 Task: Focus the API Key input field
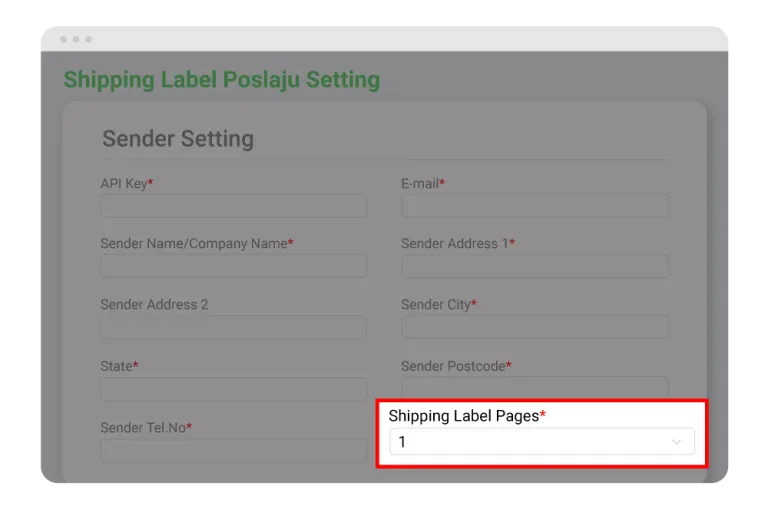point(234,206)
